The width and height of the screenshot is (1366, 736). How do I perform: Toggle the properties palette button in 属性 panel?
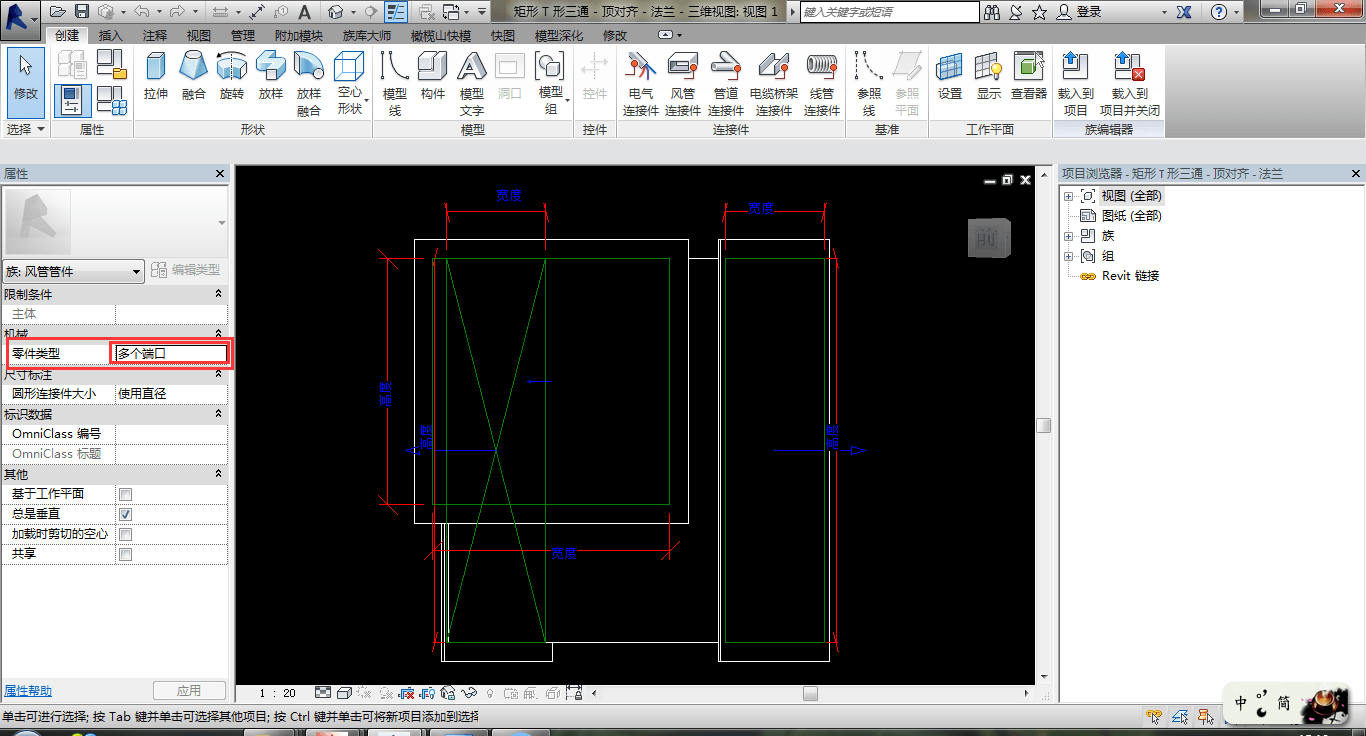click(x=72, y=100)
